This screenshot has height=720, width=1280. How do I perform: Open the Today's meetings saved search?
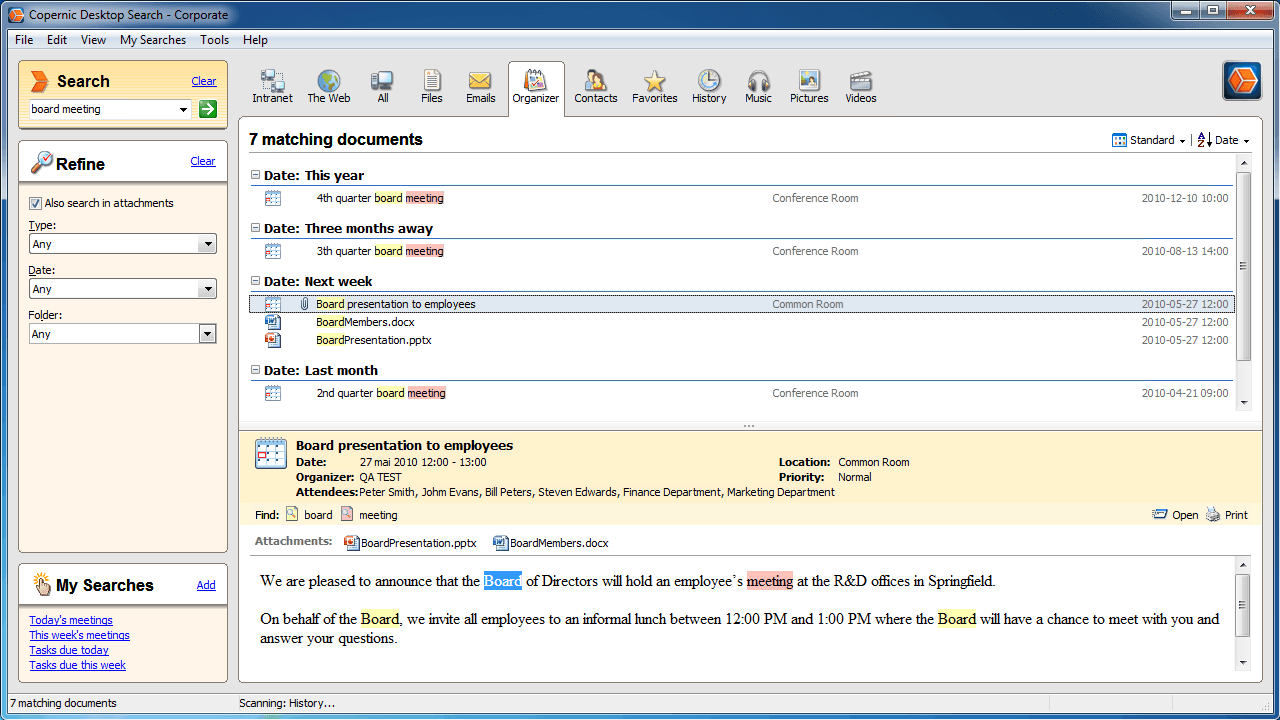pos(70,620)
